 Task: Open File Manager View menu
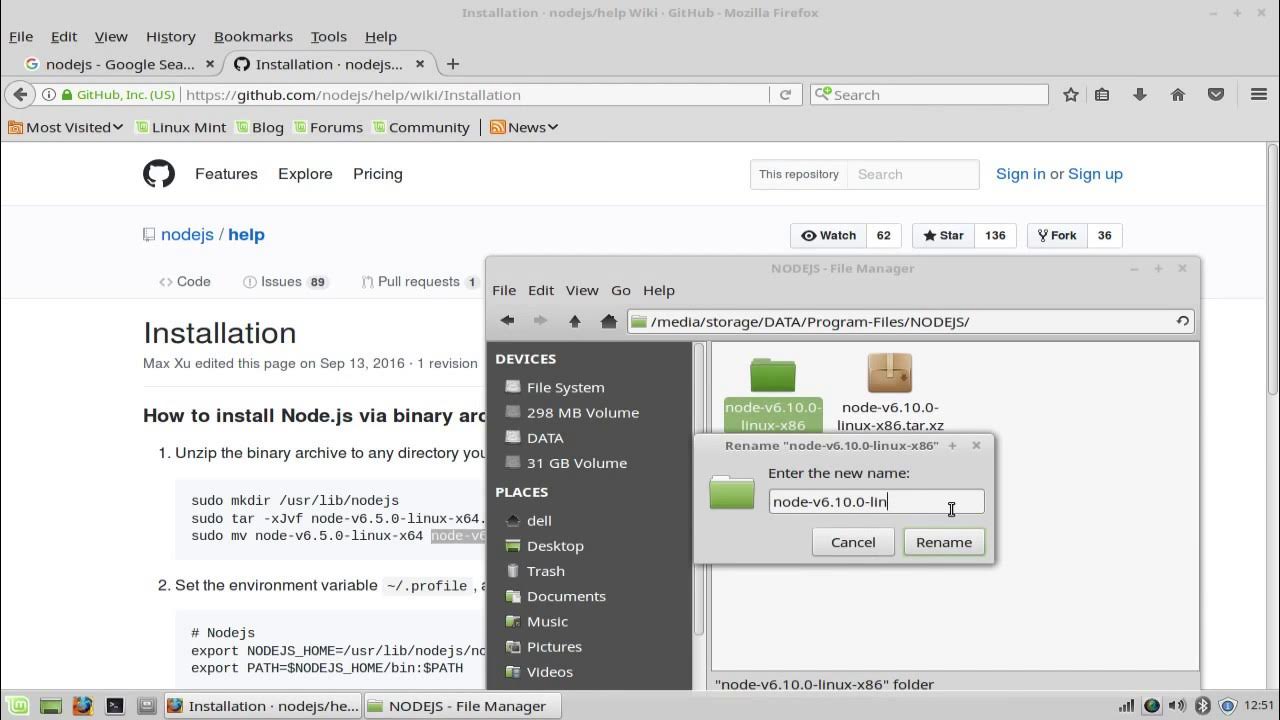point(582,290)
